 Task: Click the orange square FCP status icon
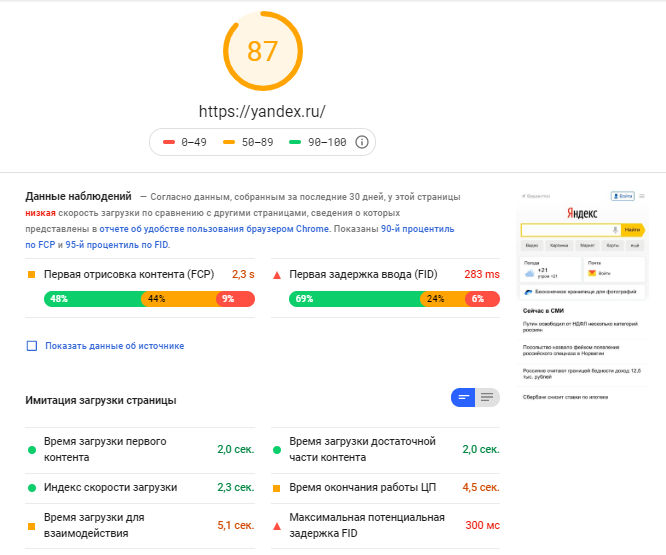(31, 275)
